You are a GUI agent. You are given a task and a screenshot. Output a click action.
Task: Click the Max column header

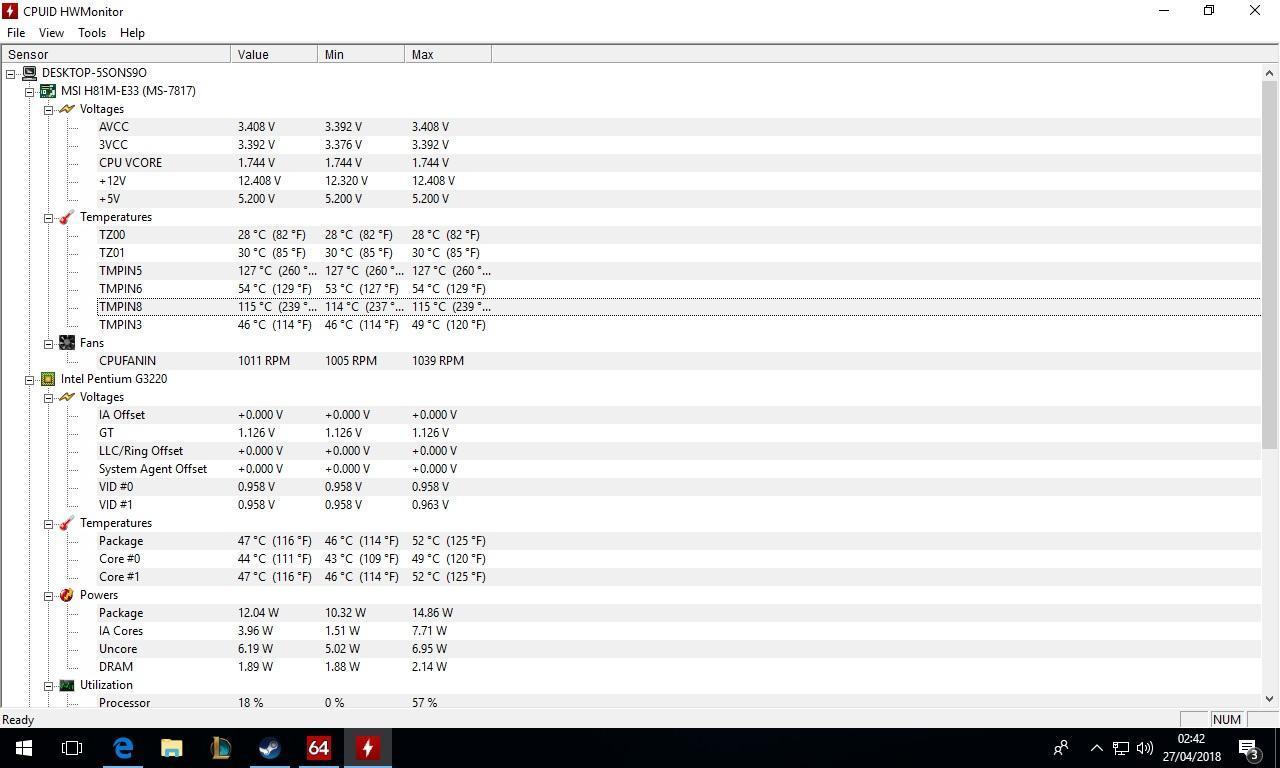(x=448, y=54)
